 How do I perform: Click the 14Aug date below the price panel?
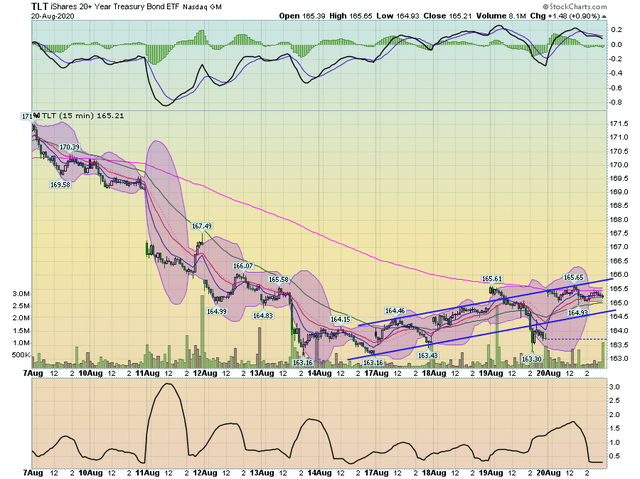(x=319, y=373)
